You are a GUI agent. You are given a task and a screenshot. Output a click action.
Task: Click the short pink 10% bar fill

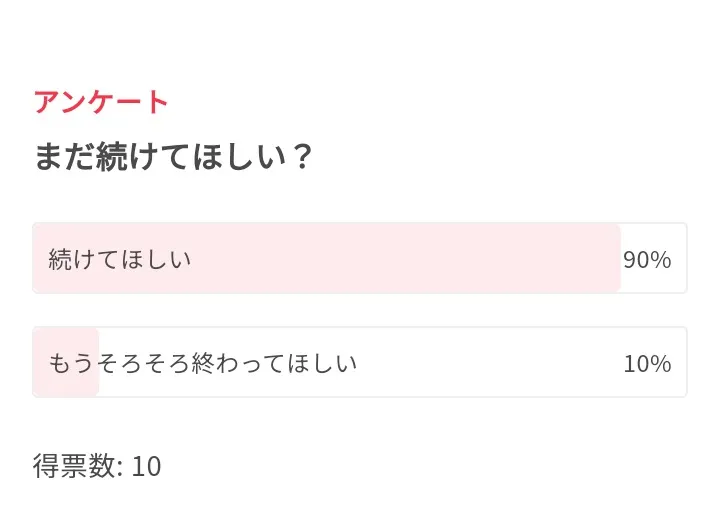[66, 362]
